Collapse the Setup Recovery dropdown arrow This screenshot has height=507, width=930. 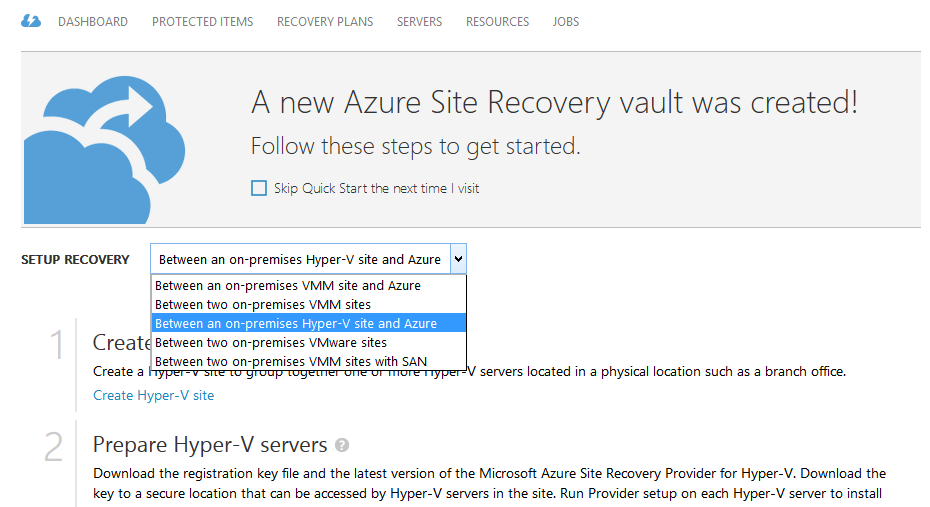[458, 259]
